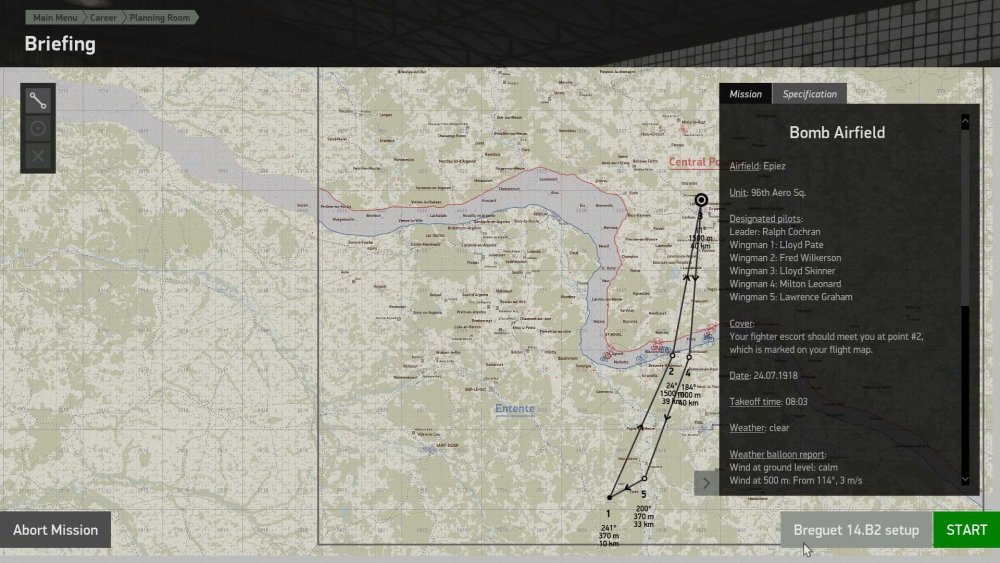Open the Mission tab
The height and width of the screenshot is (563, 1000).
746,94
